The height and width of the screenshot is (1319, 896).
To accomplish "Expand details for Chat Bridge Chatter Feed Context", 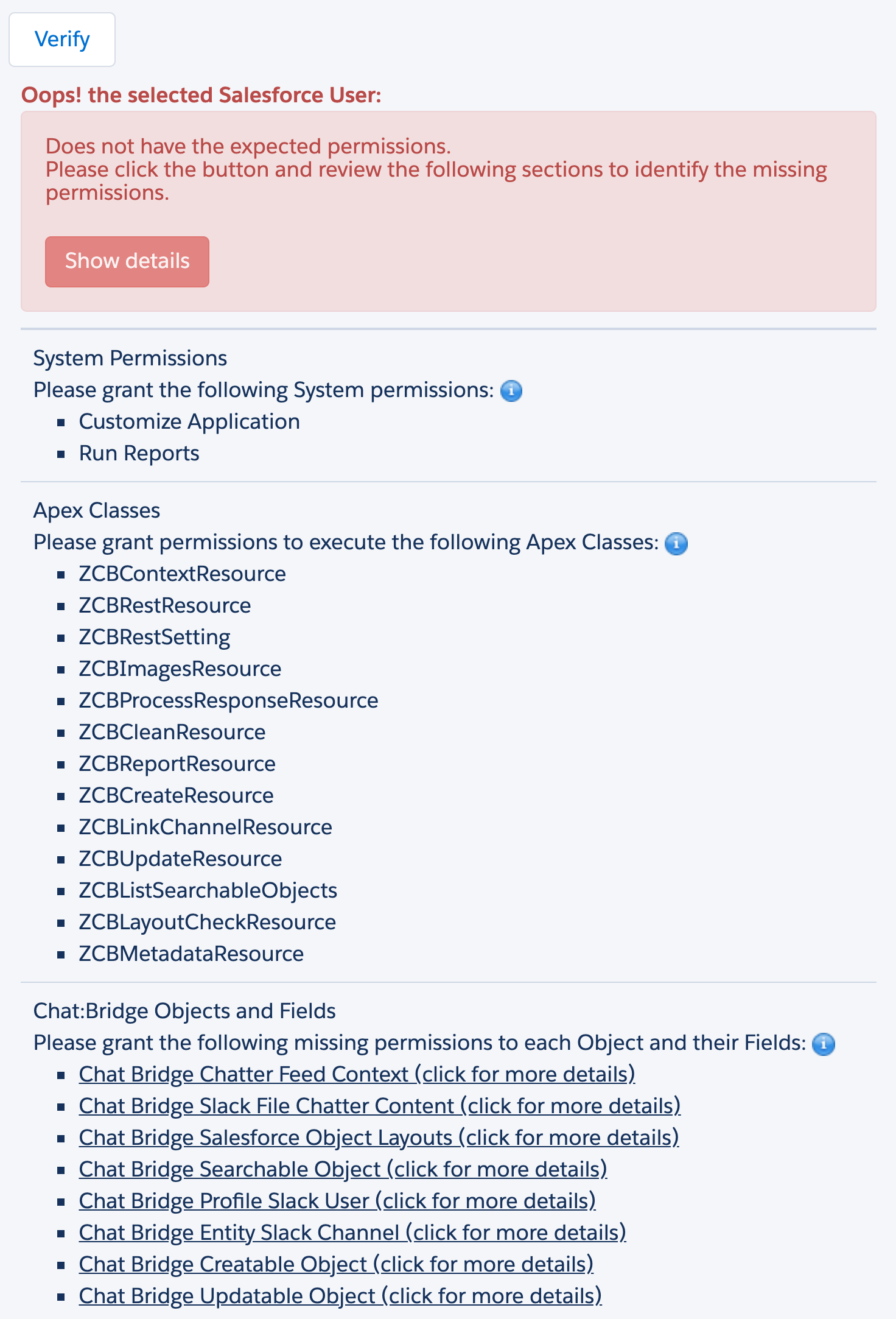I will point(357,1075).
